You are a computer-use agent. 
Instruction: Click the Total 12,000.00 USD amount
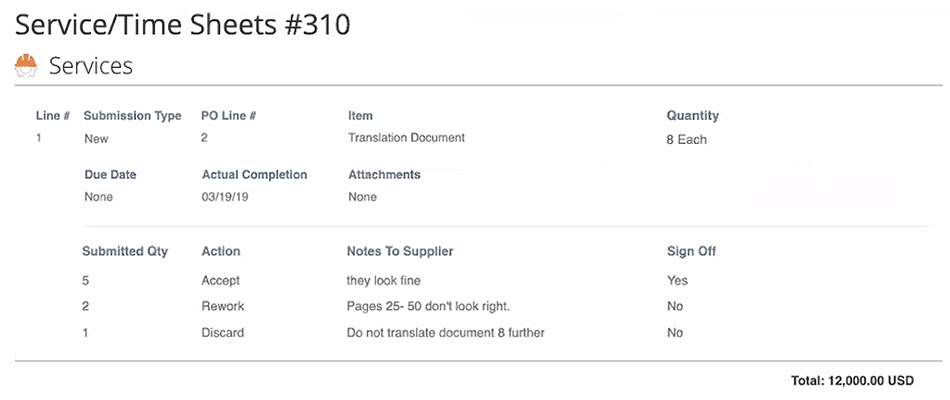point(852,381)
